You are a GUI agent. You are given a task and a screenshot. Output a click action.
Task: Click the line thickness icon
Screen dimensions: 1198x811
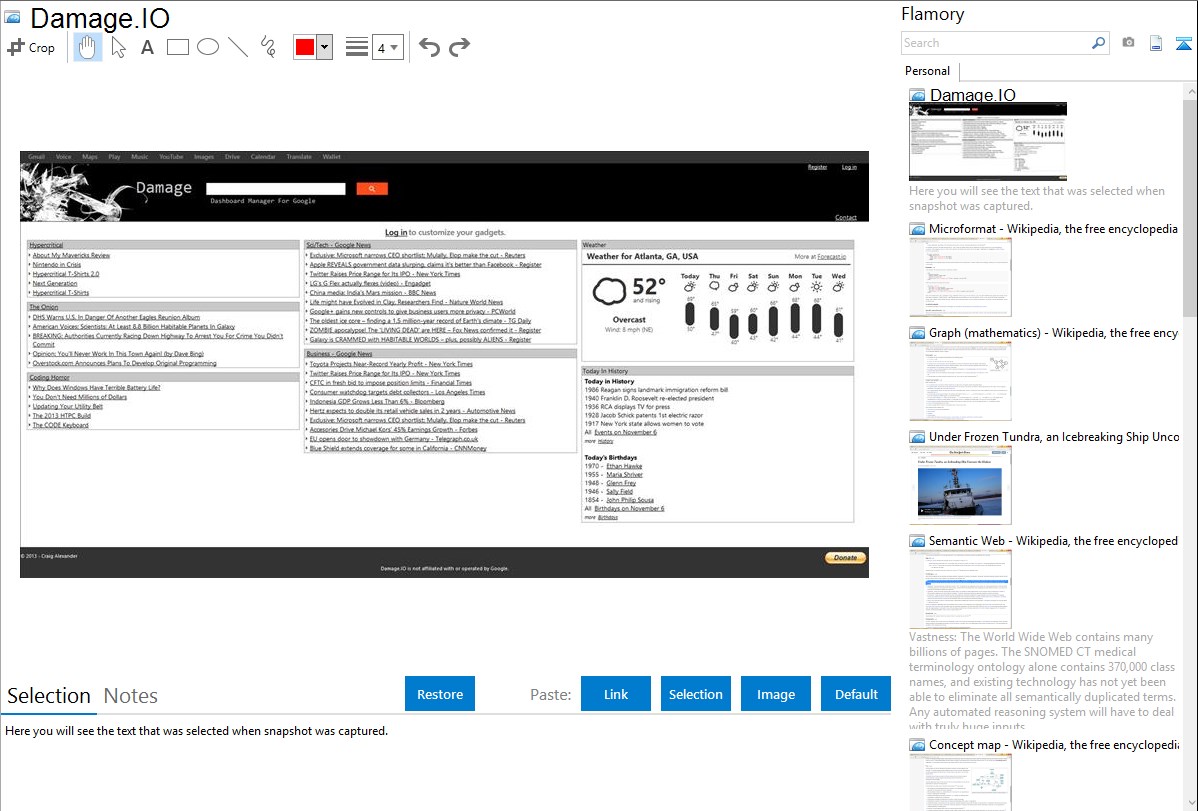[x=357, y=47]
